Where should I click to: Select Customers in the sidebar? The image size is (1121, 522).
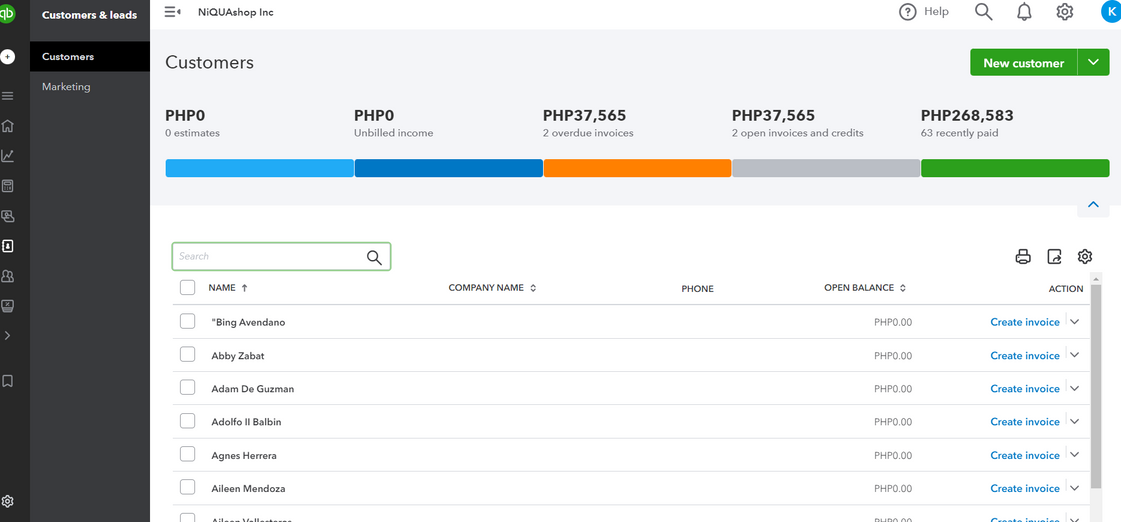pos(68,57)
